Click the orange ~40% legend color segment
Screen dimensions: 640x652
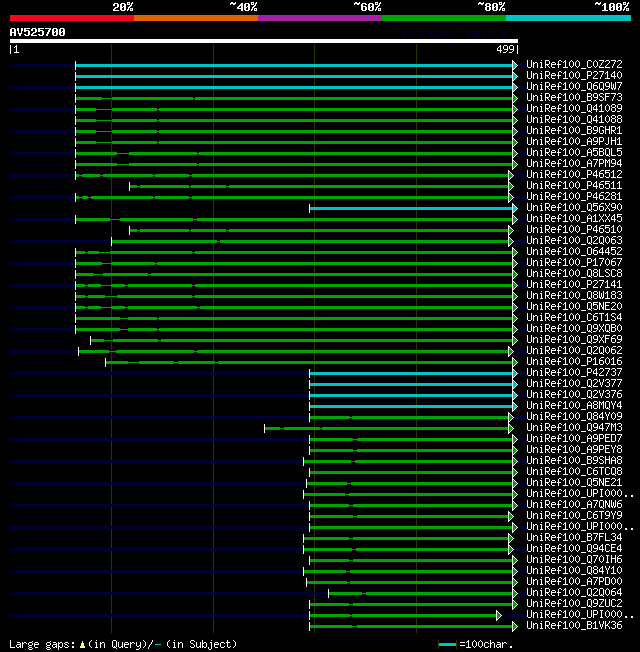point(196,18)
